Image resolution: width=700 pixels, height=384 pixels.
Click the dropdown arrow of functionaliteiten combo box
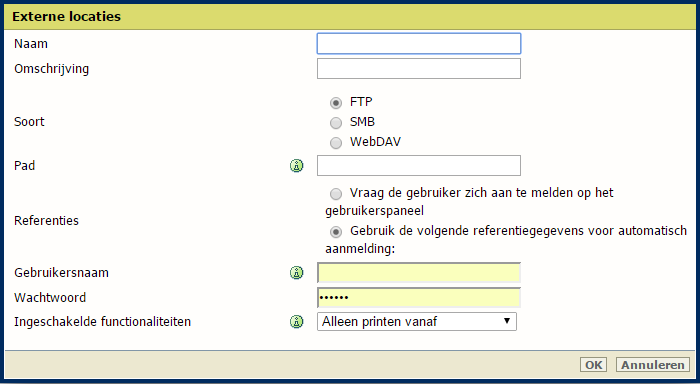507,321
